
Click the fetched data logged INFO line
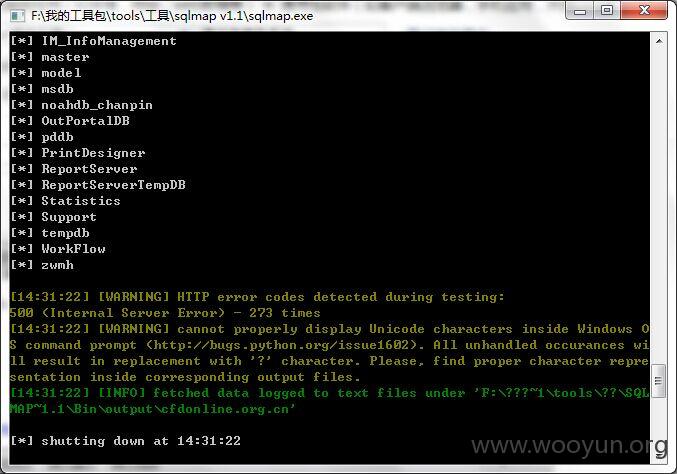pos(329,393)
